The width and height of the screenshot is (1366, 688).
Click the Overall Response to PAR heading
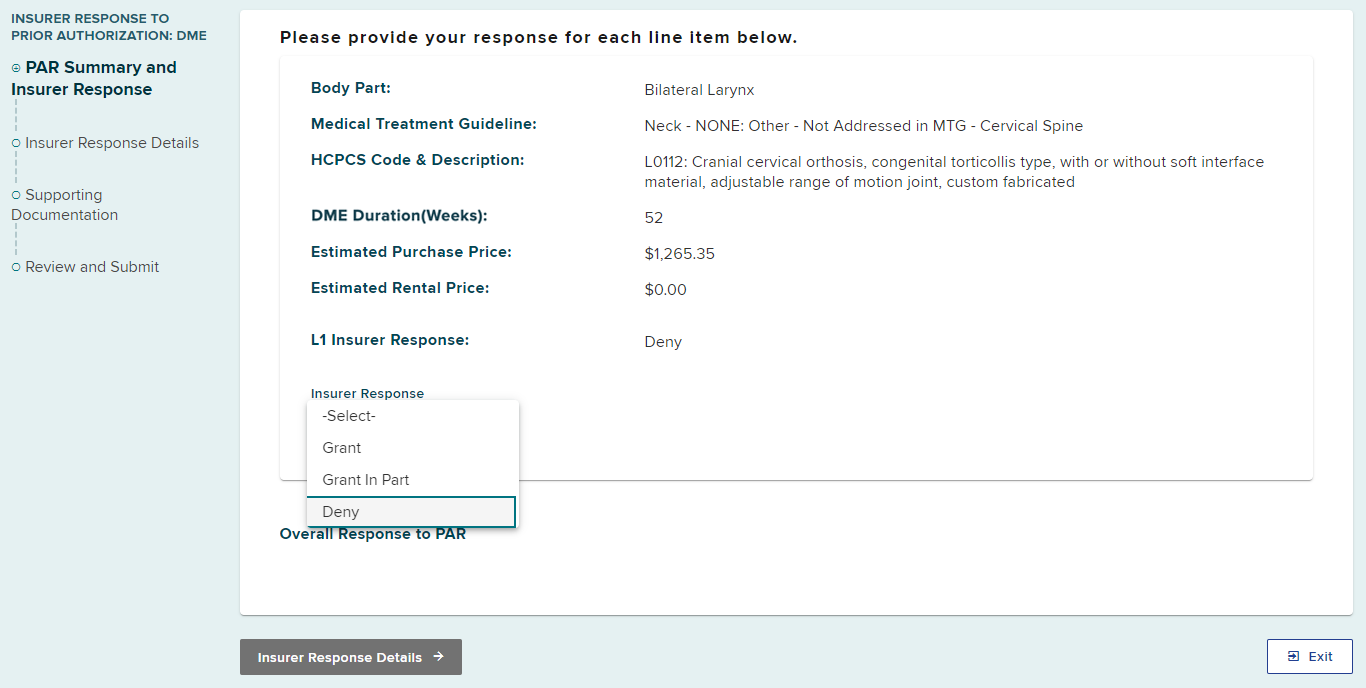coord(372,534)
